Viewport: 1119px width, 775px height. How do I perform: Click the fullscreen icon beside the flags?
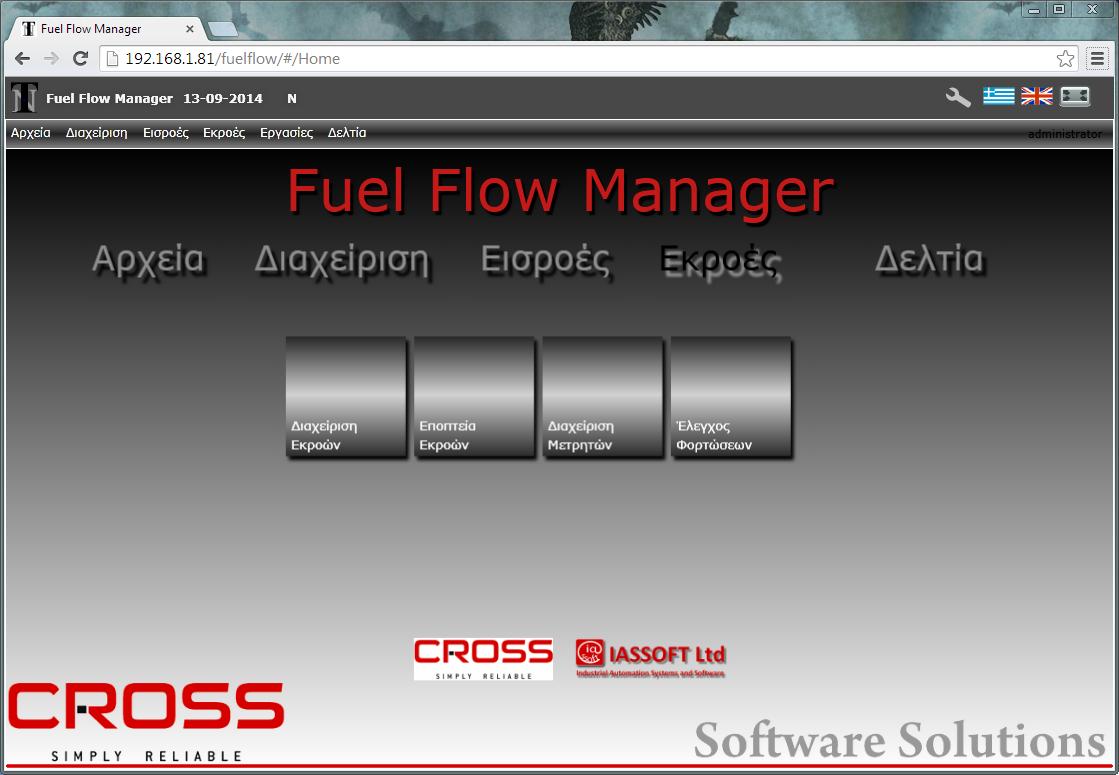pyautogui.click(x=1075, y=96)
